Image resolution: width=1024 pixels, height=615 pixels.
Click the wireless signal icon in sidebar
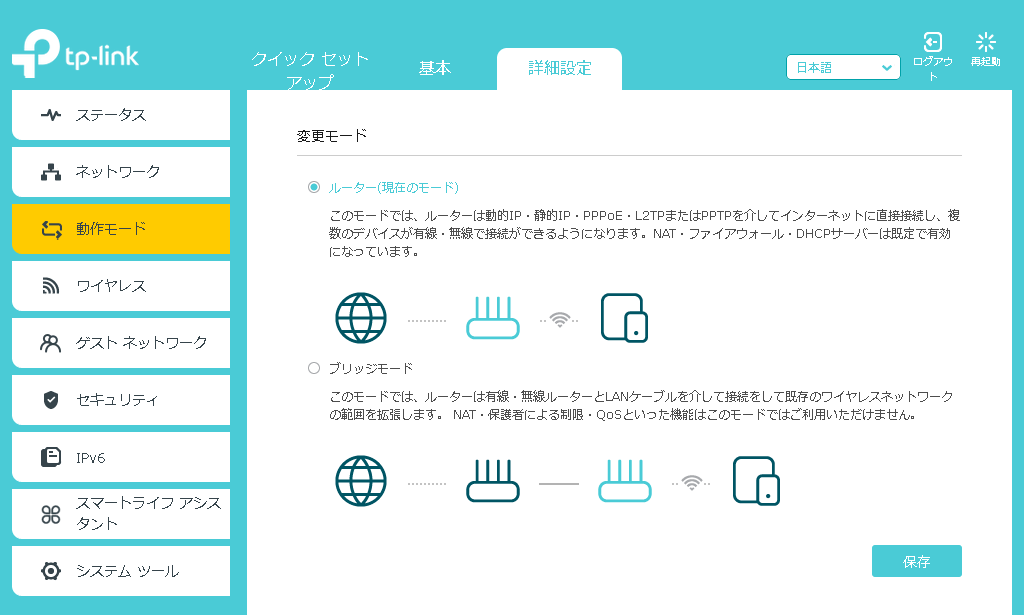pos(51,286)
